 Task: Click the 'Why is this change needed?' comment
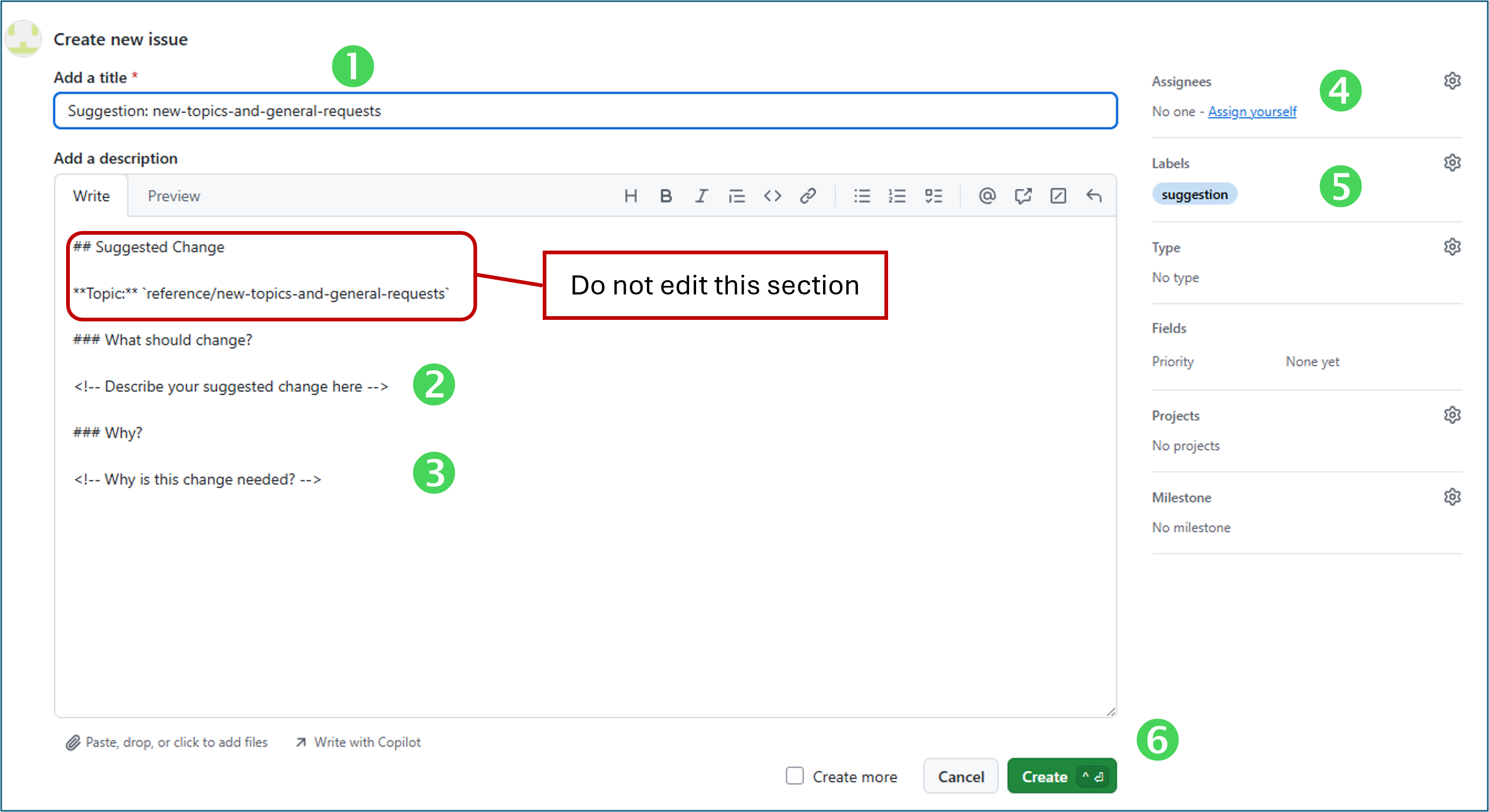click(198, 479)
